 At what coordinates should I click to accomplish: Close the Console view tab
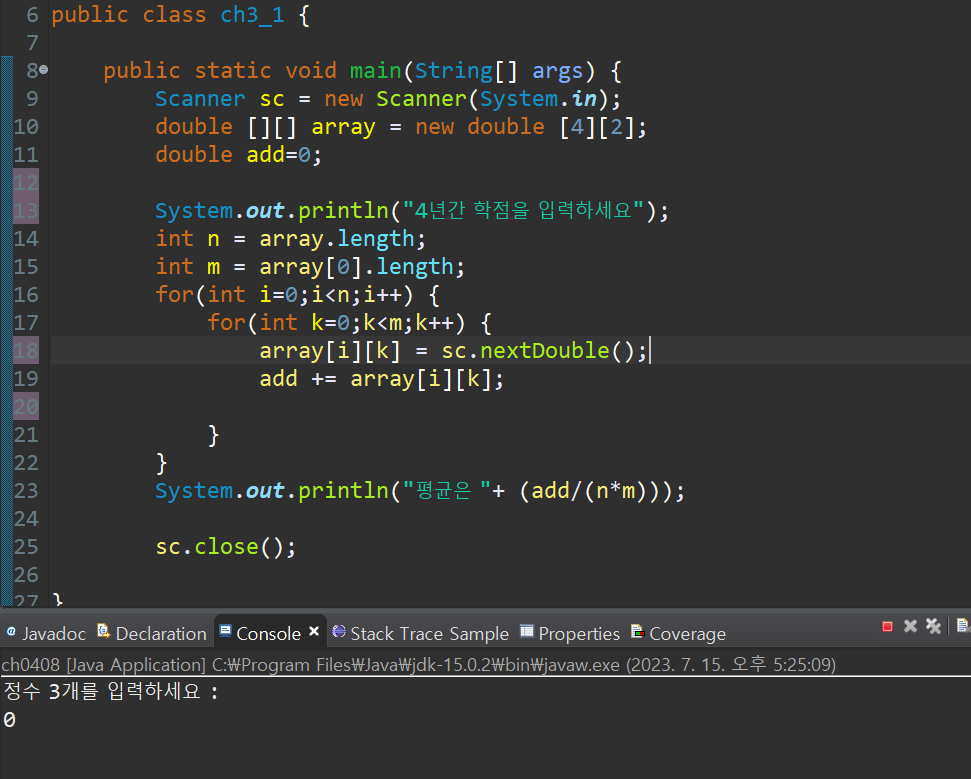click(x=314, y=631)
